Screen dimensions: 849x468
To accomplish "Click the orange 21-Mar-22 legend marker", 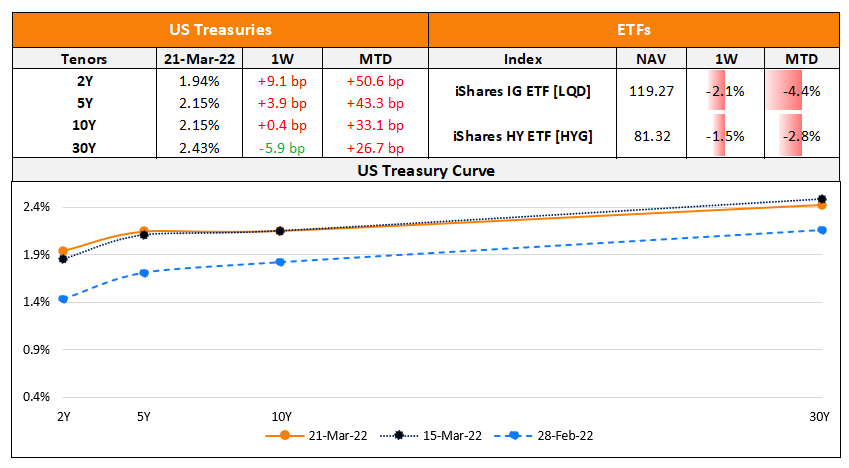I will (285, 435).
